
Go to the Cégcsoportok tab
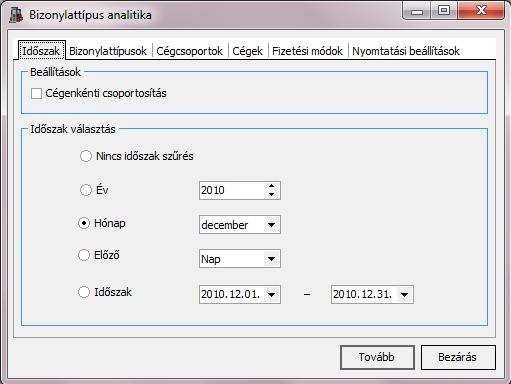pyautogui.click(x=189, y=51)
